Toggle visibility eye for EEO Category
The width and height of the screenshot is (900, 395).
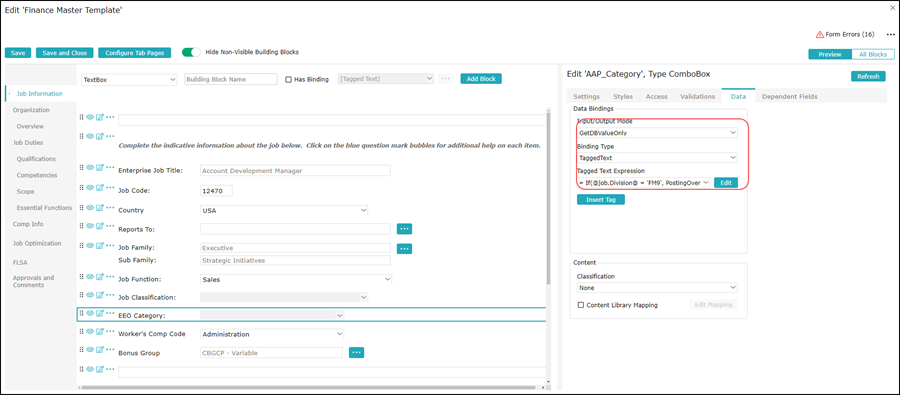(90, 313)
